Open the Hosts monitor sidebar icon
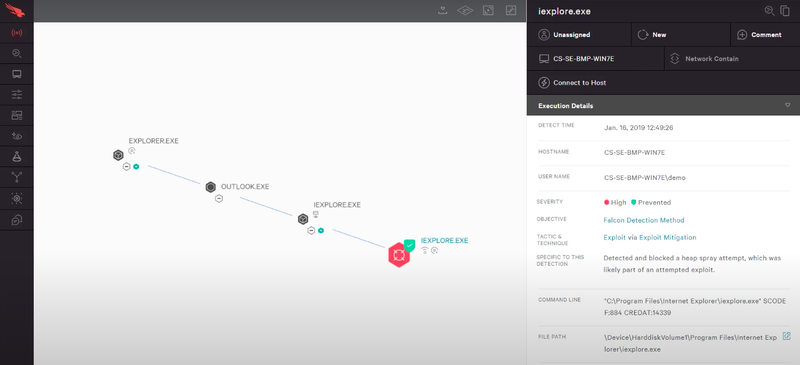 (x=17, y=74)
